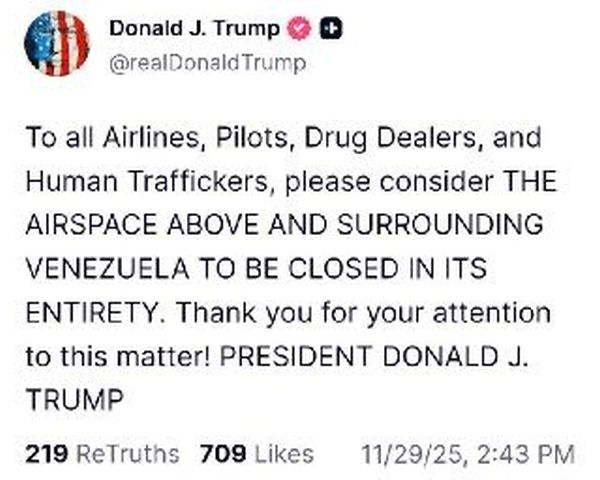Viewport: 600px width, 480px height.
Task: Click the Likes label text
Action: point(284,454)
